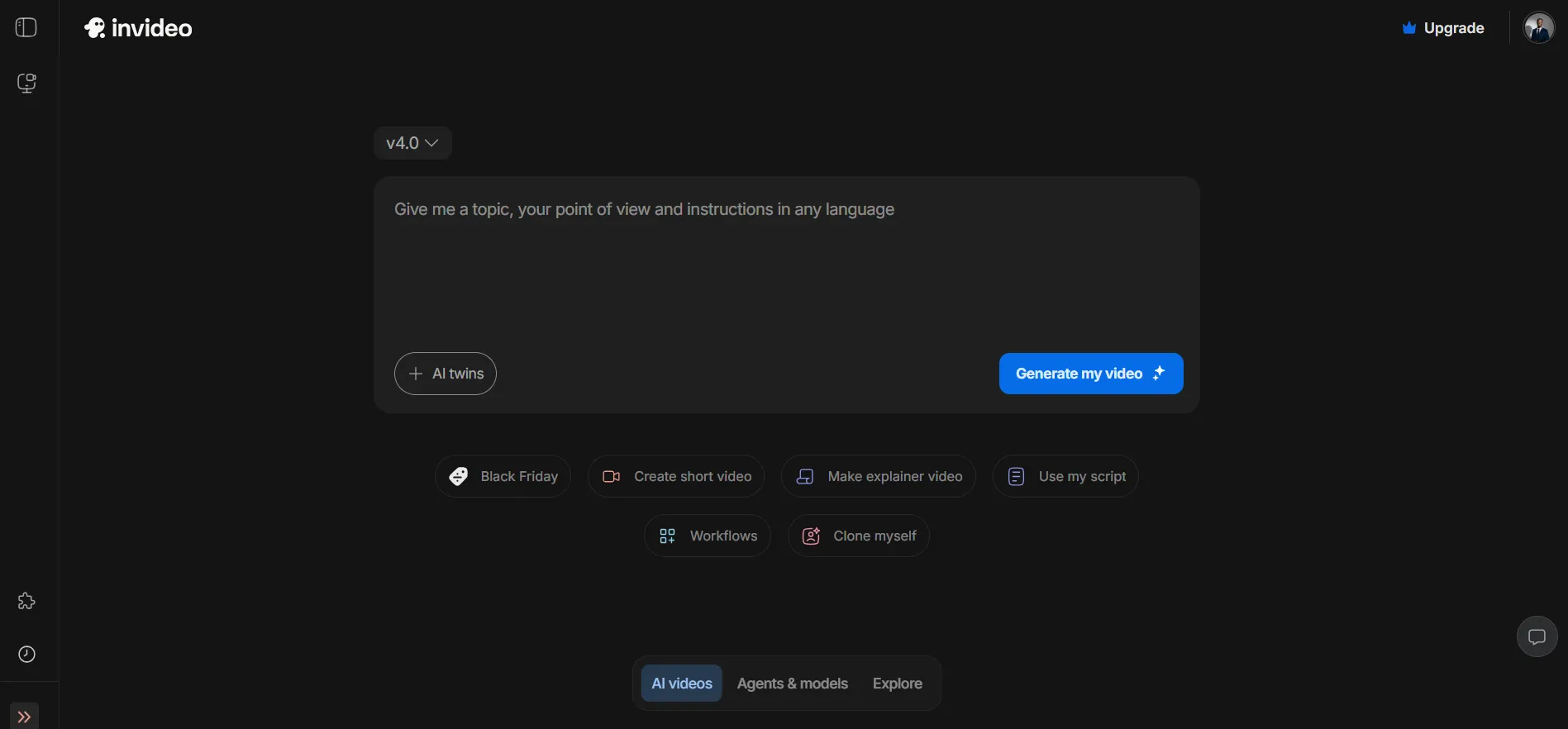
Task: Switch to Agents & models tab
Action: coord(793,684)
